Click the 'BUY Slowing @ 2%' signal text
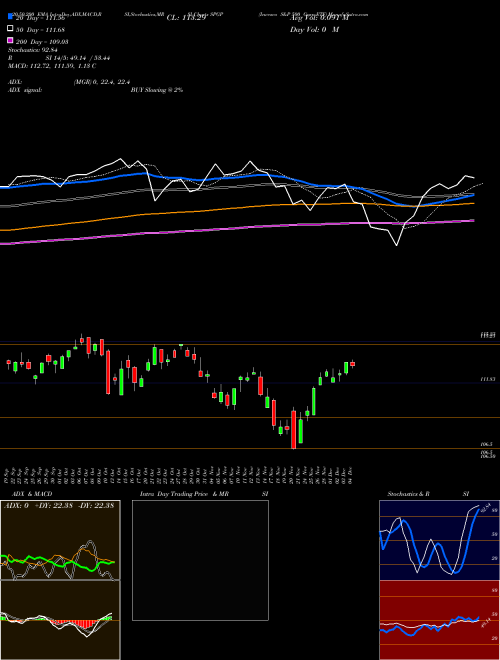Image resolution: width=500 pixels, height=660 pixels. point(157,90)
